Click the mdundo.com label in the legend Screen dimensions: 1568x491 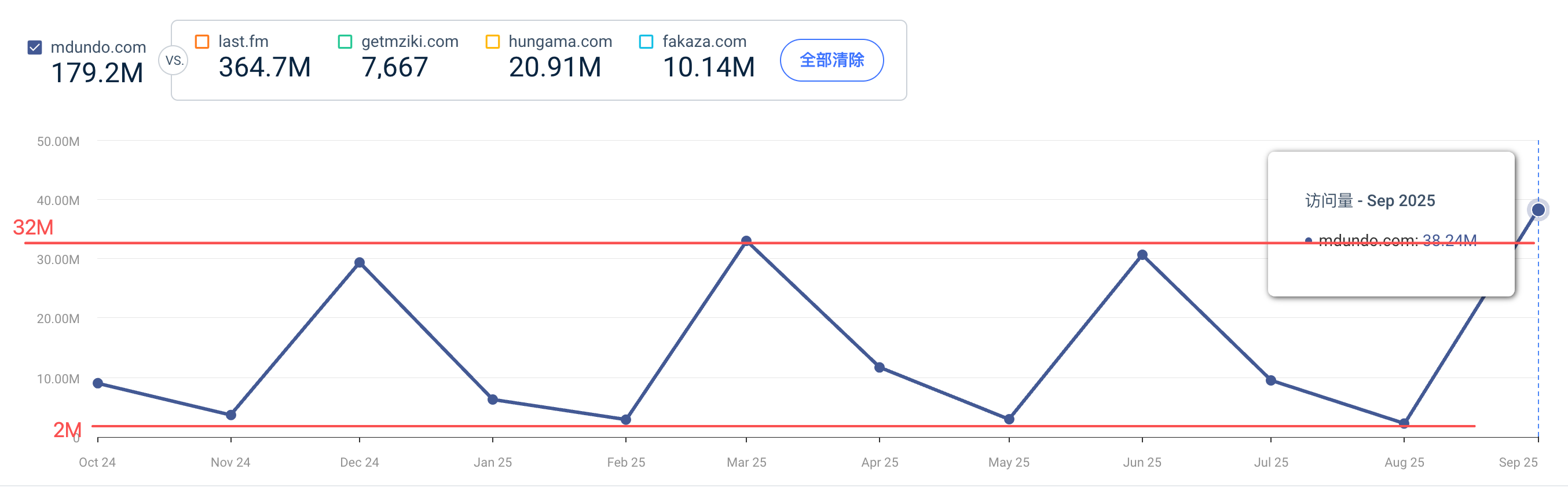(x=98, y=47)
